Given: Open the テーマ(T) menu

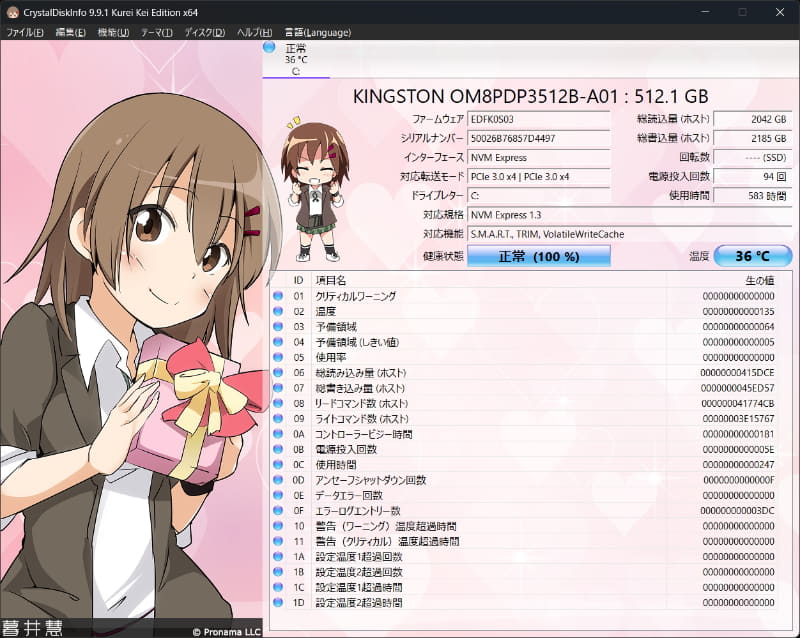Looking at the screenshot, I should [x=157, y=33].
